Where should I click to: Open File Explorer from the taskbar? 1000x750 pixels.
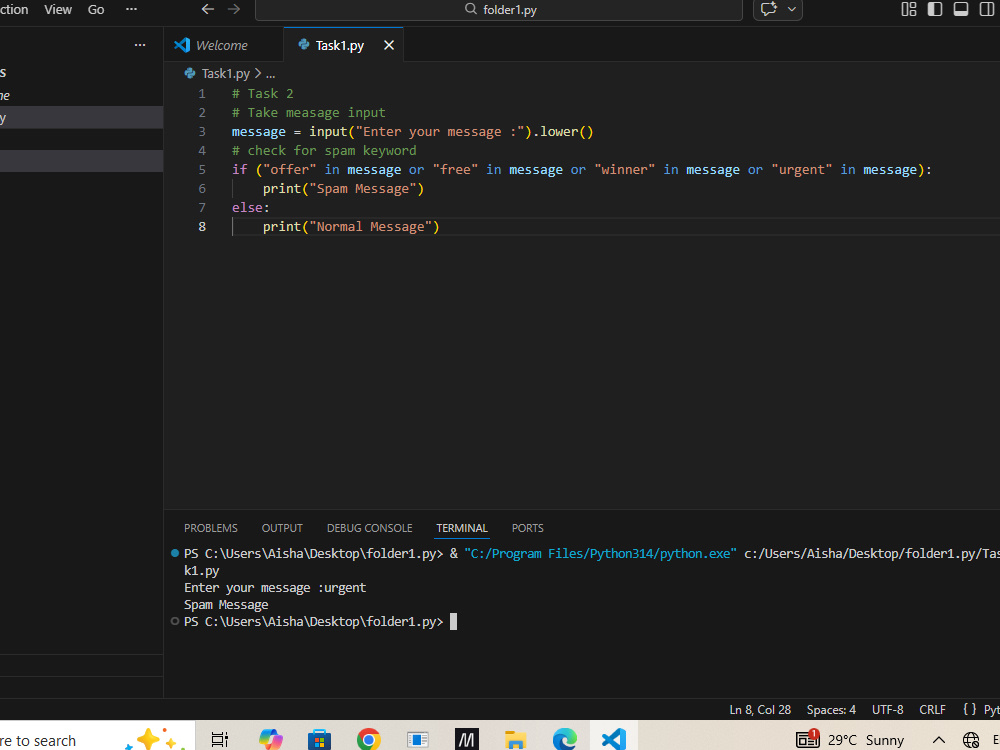point(515,739)
